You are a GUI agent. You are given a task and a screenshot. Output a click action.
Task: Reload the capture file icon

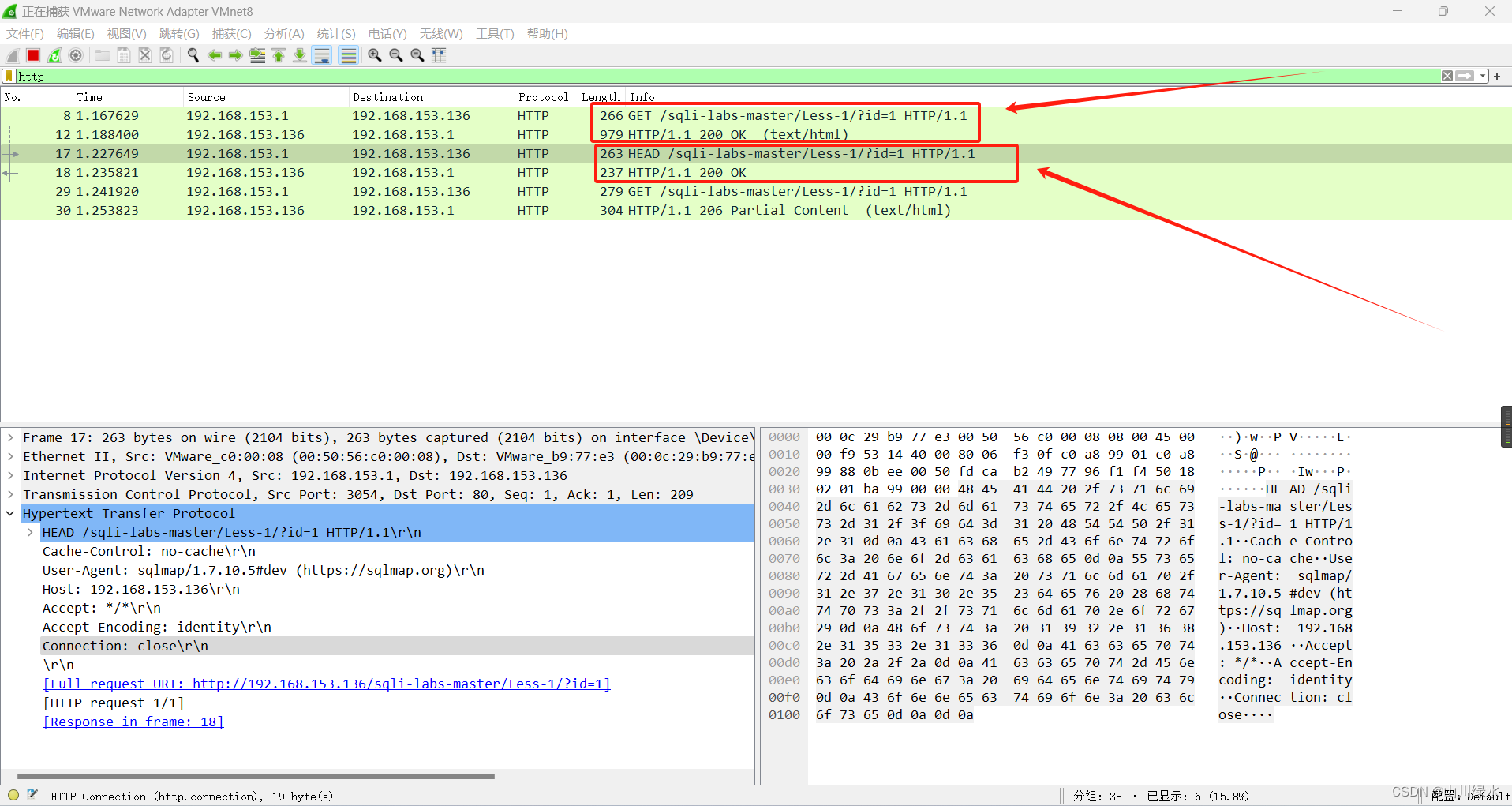pyautogui.click(x=167, y=55)
